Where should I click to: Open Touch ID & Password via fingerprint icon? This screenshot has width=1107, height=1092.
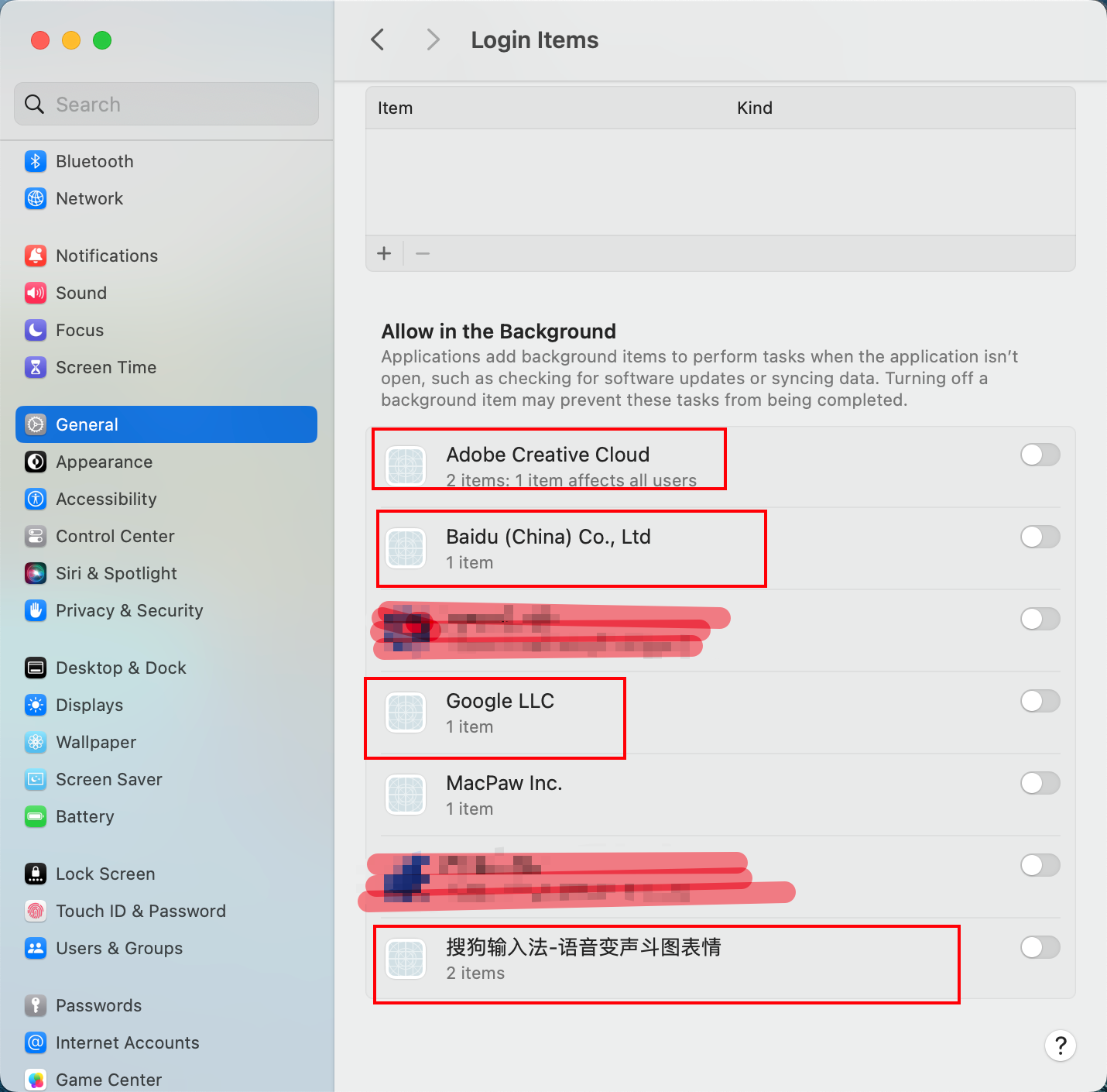pyautogui.click(x=36, y=911)
